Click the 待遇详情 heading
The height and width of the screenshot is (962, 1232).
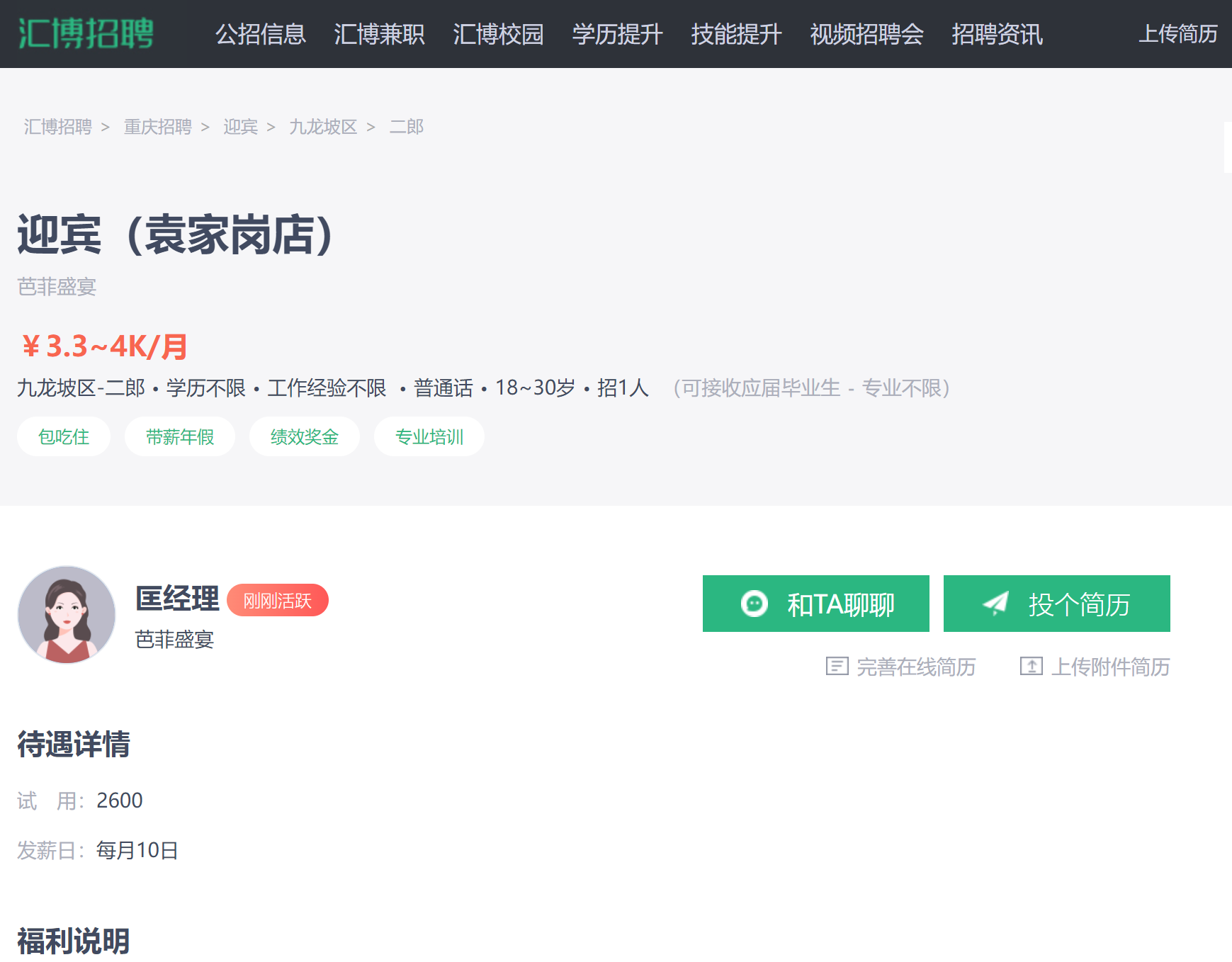[74, 745]
